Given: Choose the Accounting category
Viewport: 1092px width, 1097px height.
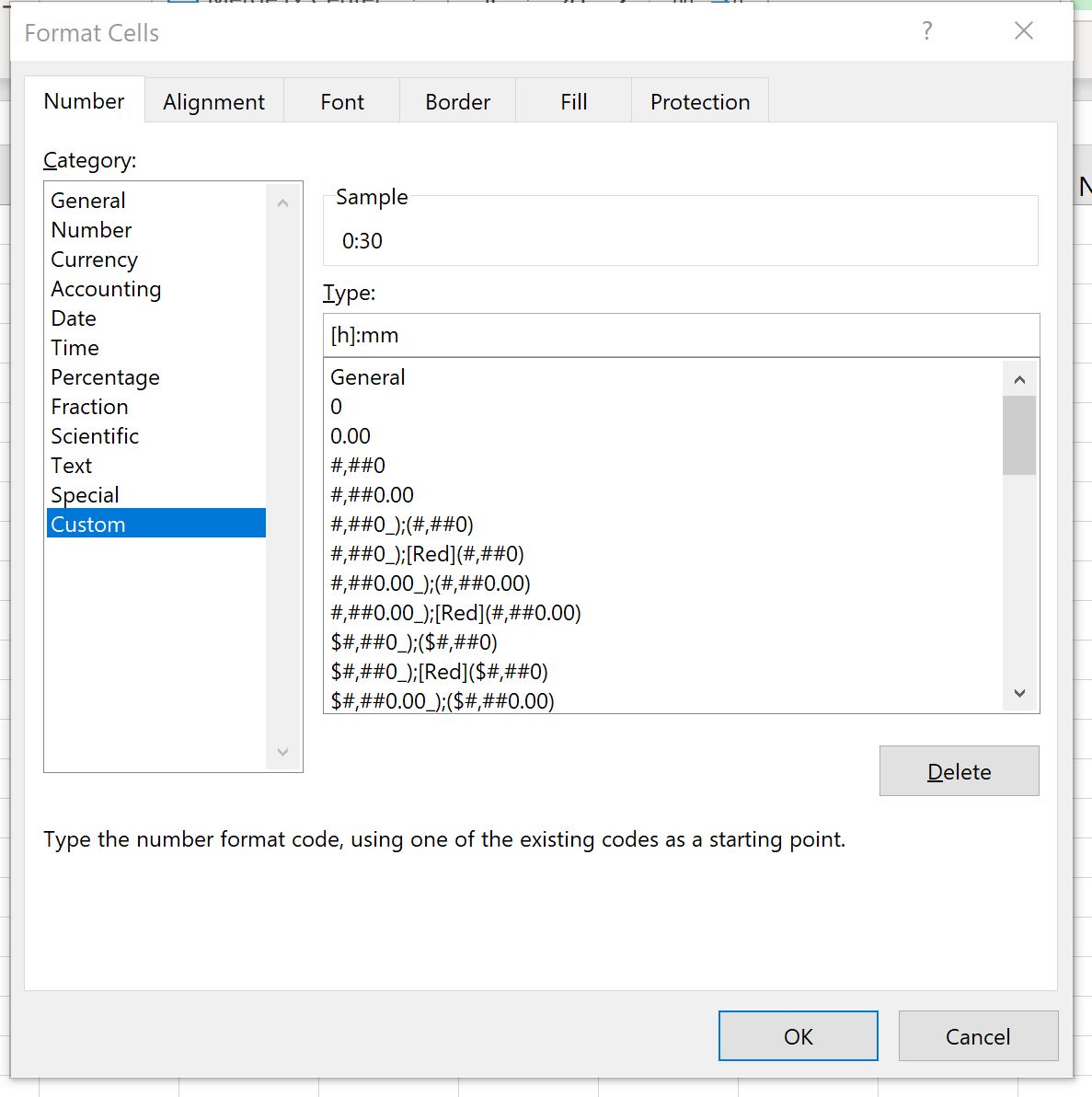Looking at the screenshot, I should point(106,289).
